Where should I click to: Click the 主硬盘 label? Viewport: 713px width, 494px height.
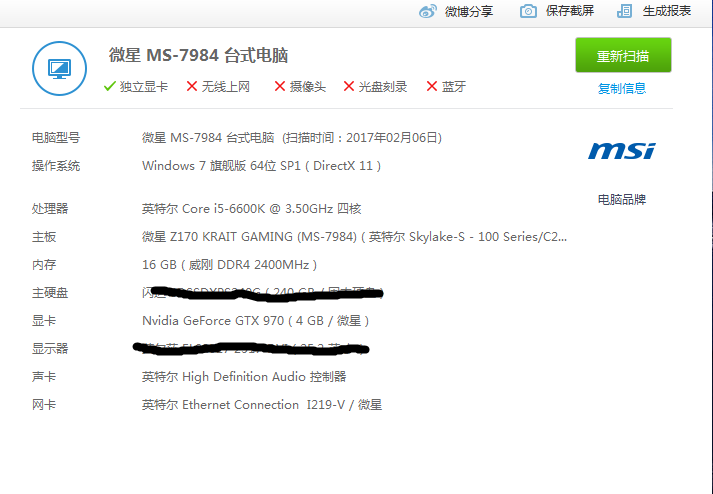pyautogui.click(x=50, y=293)
